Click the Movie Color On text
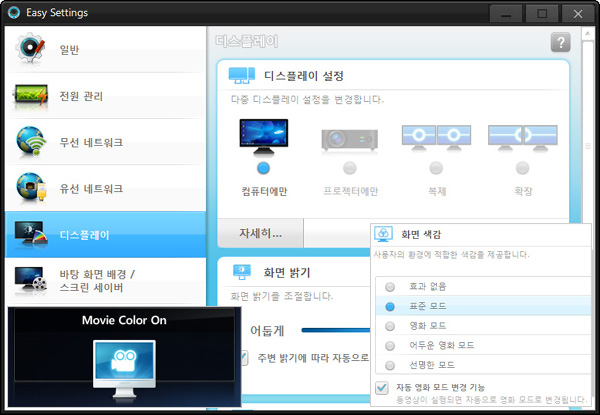Screen dimensions: 600x415 124,320
